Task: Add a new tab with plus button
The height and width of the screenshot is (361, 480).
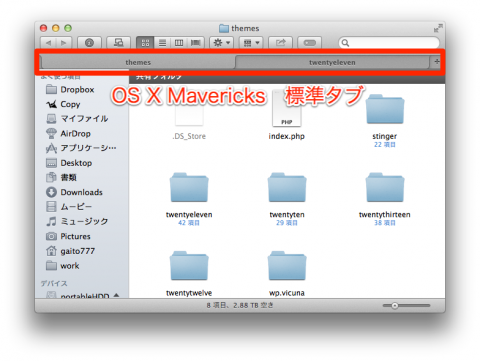Action: pos(437,62)
